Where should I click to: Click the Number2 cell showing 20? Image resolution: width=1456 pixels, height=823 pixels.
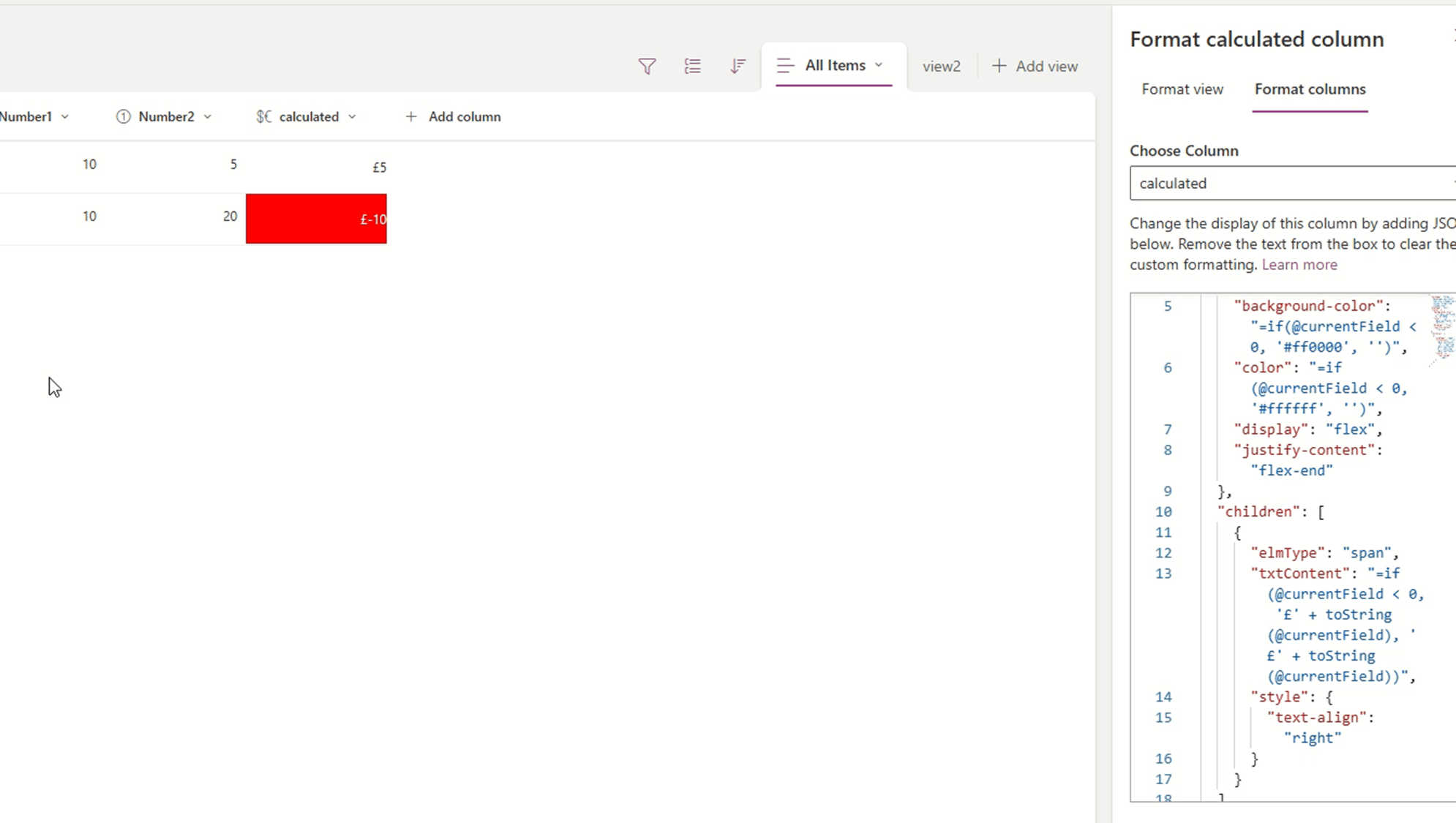(x=230, y=217)
